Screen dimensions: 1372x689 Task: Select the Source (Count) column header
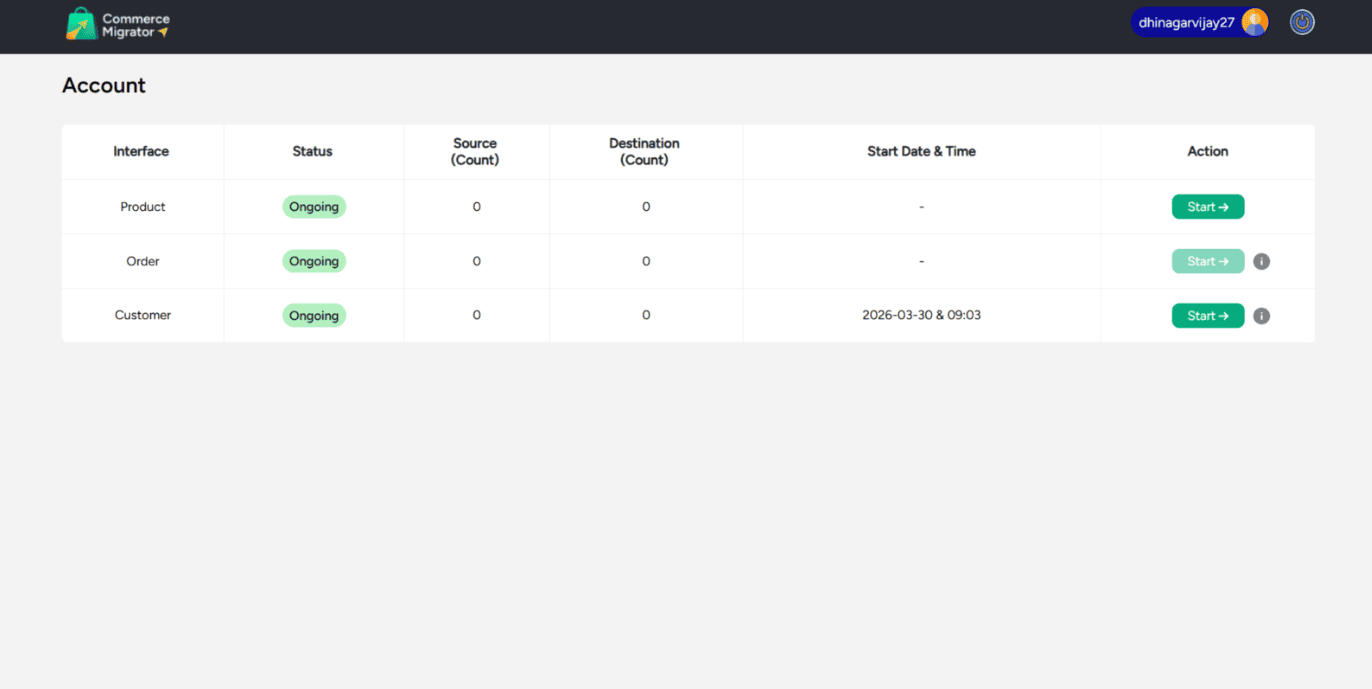pyautogui.click(x=475, y=152)
